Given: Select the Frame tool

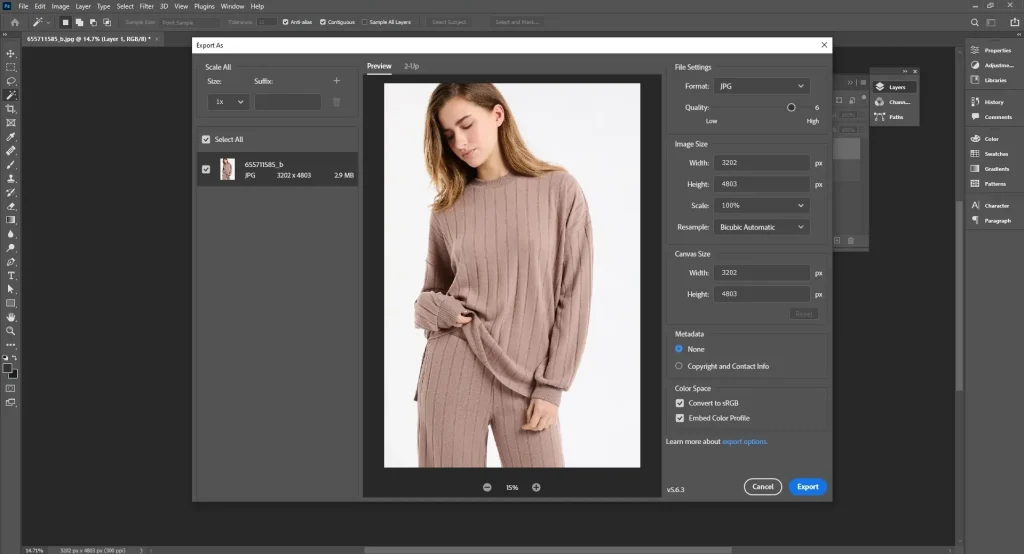Looking at the screenshot, I should point(10,123).
